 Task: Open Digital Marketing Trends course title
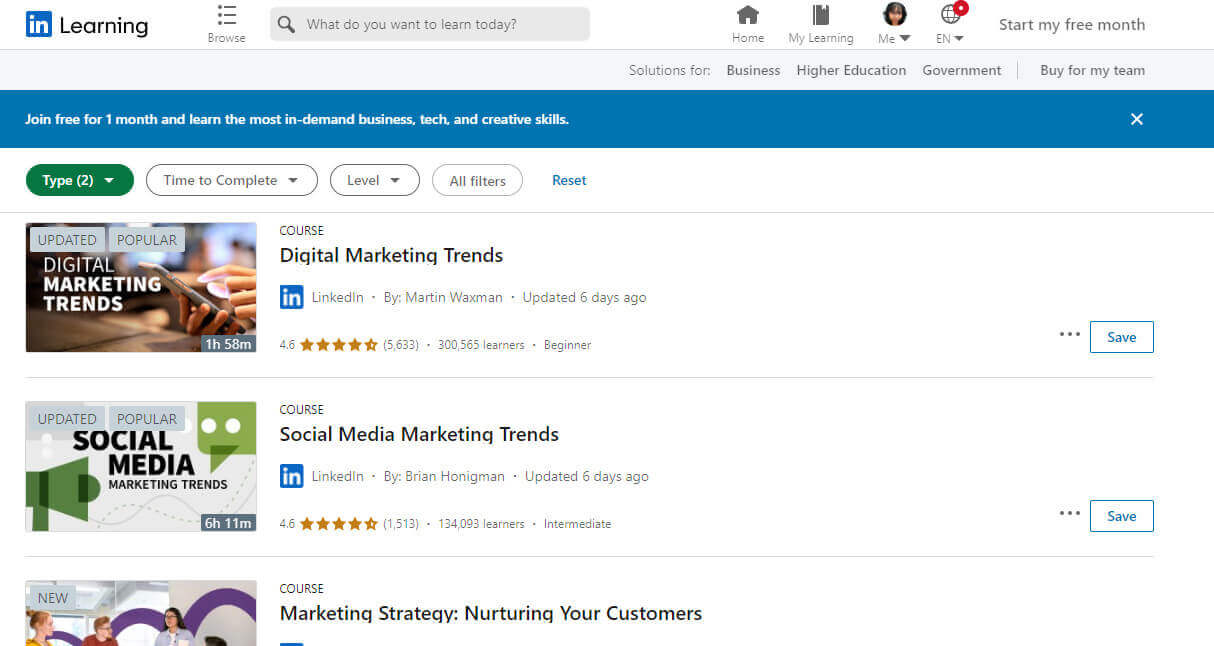[x=391, y=255]
